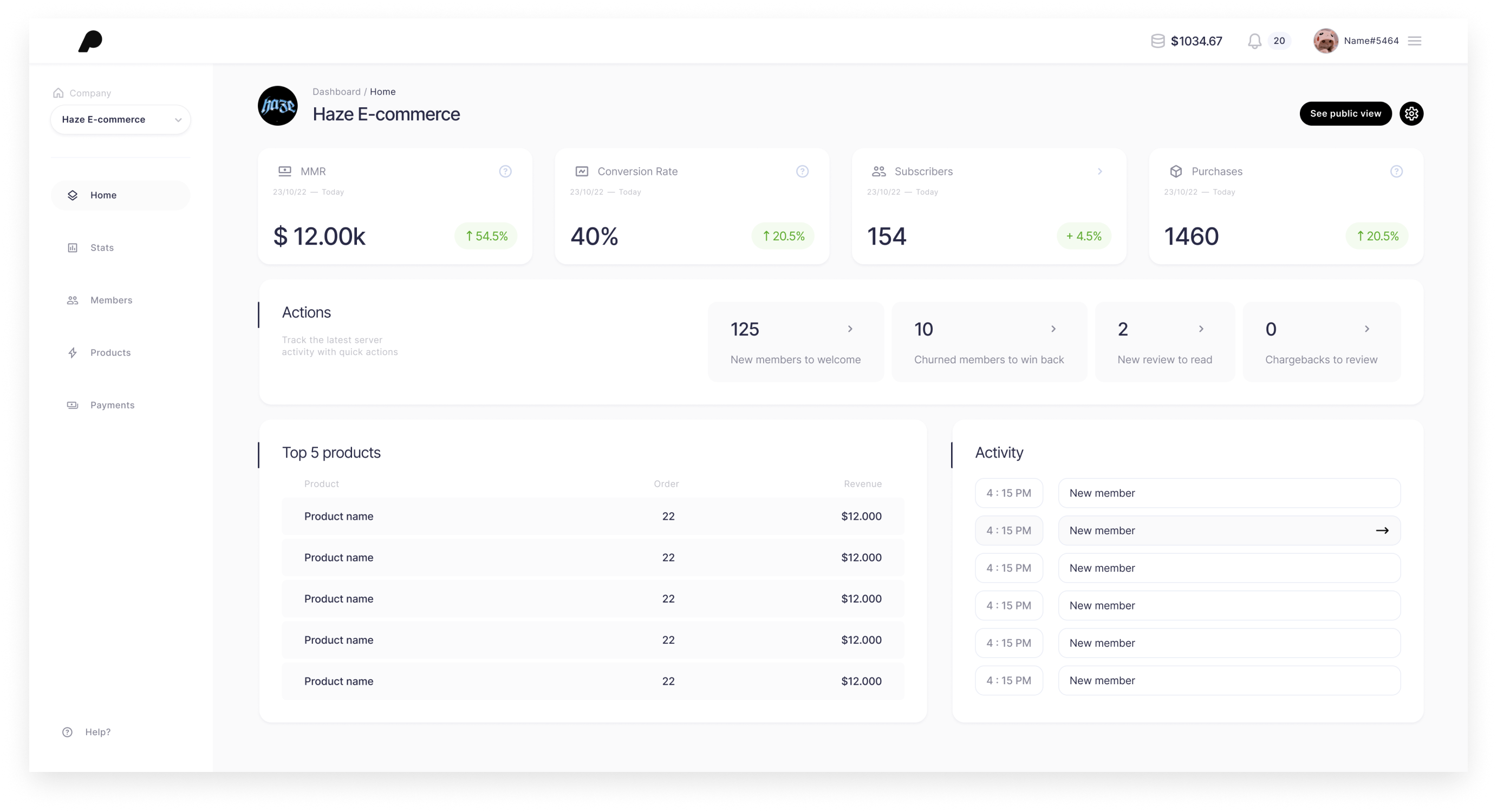The height and width of the screenshot is (812, 1497).
Task: Go to Dashboard in the breadcrumb
Action: coord(336,91)
